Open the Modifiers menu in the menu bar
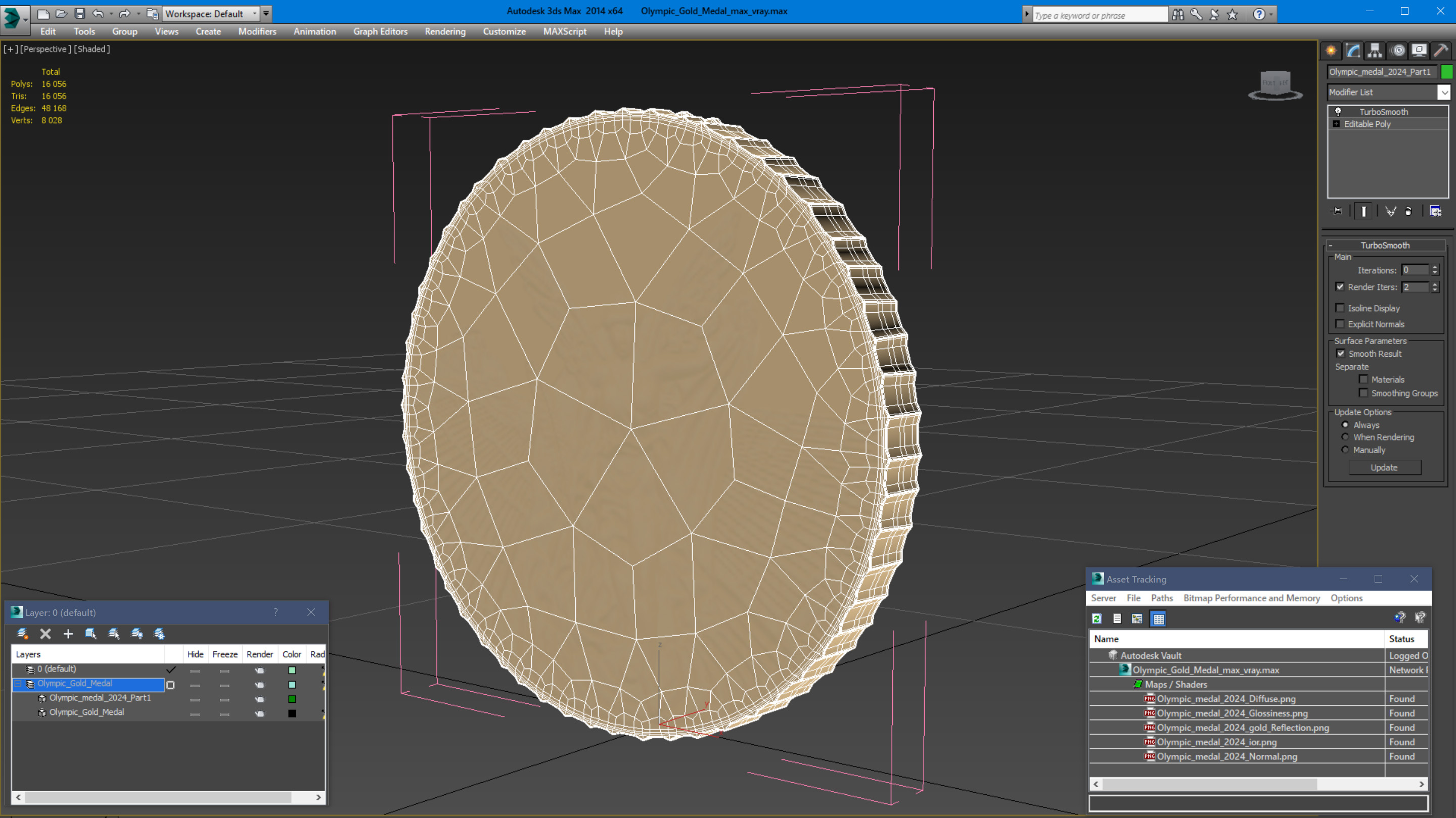The height and width of the screenshot is (818, 1456). [x=257, y=31]
